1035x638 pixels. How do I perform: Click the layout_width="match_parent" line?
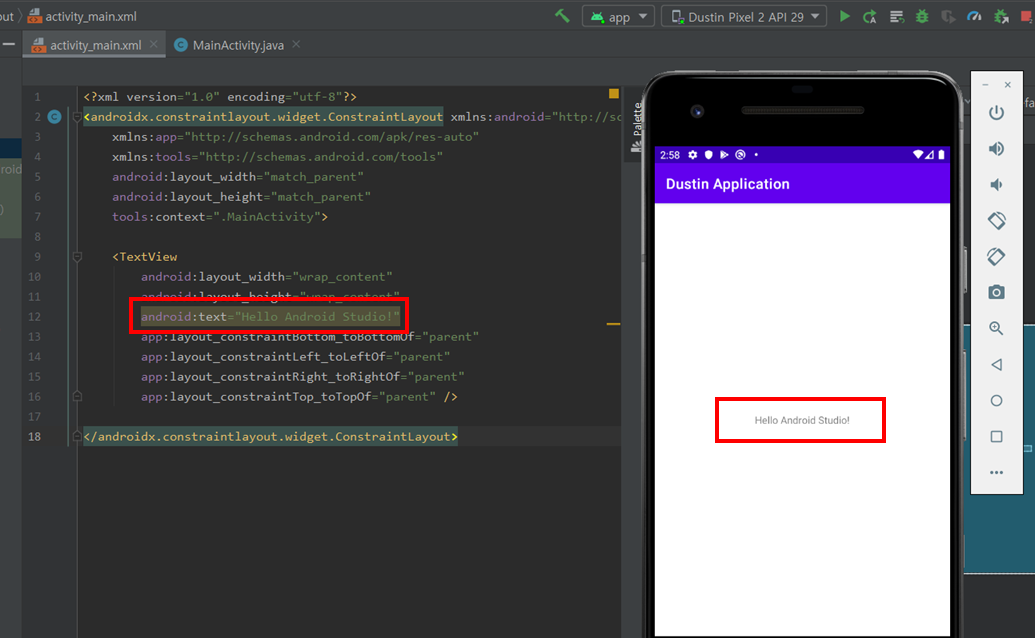click(x=238, y=177)
